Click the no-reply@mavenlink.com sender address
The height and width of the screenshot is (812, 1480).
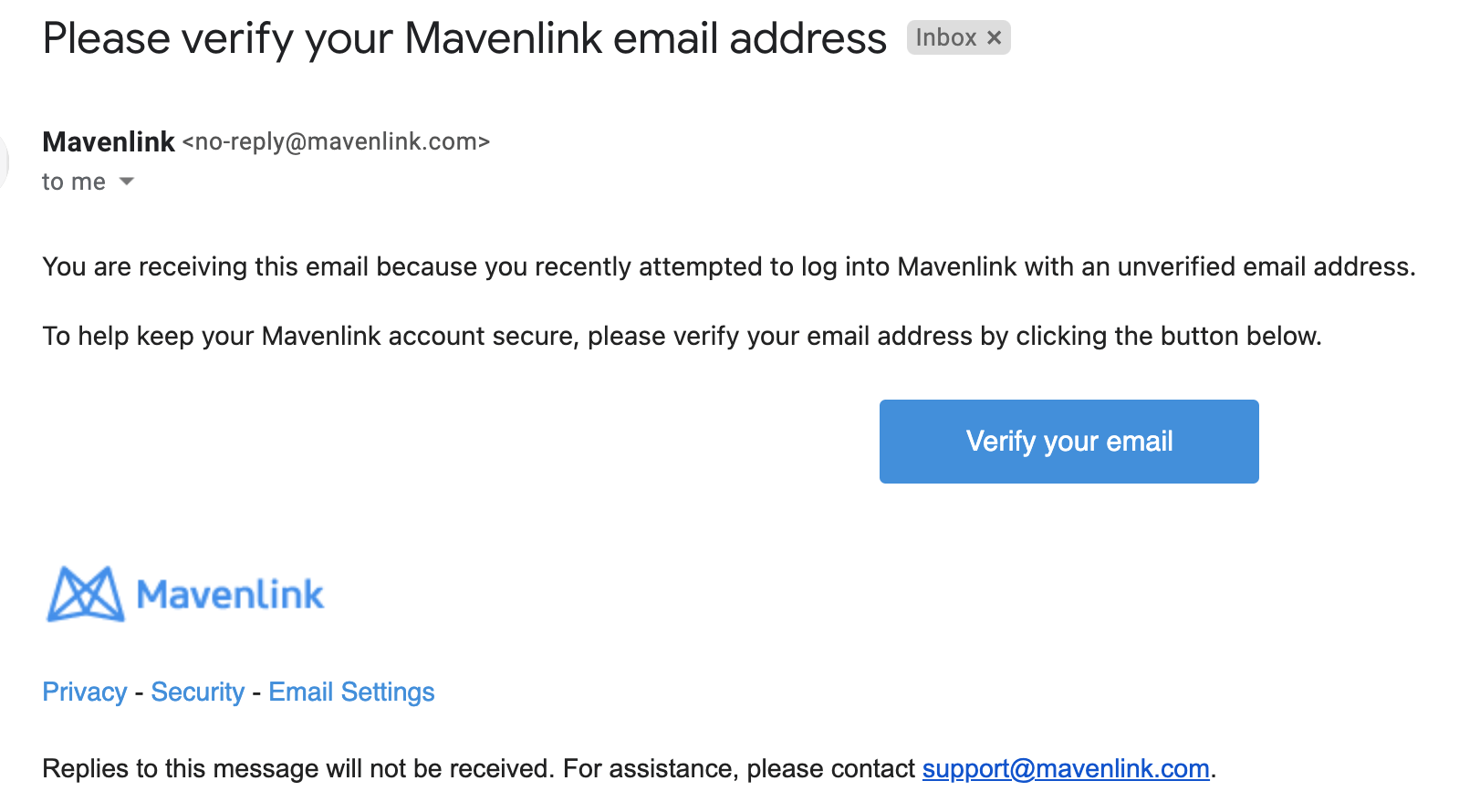337,142
